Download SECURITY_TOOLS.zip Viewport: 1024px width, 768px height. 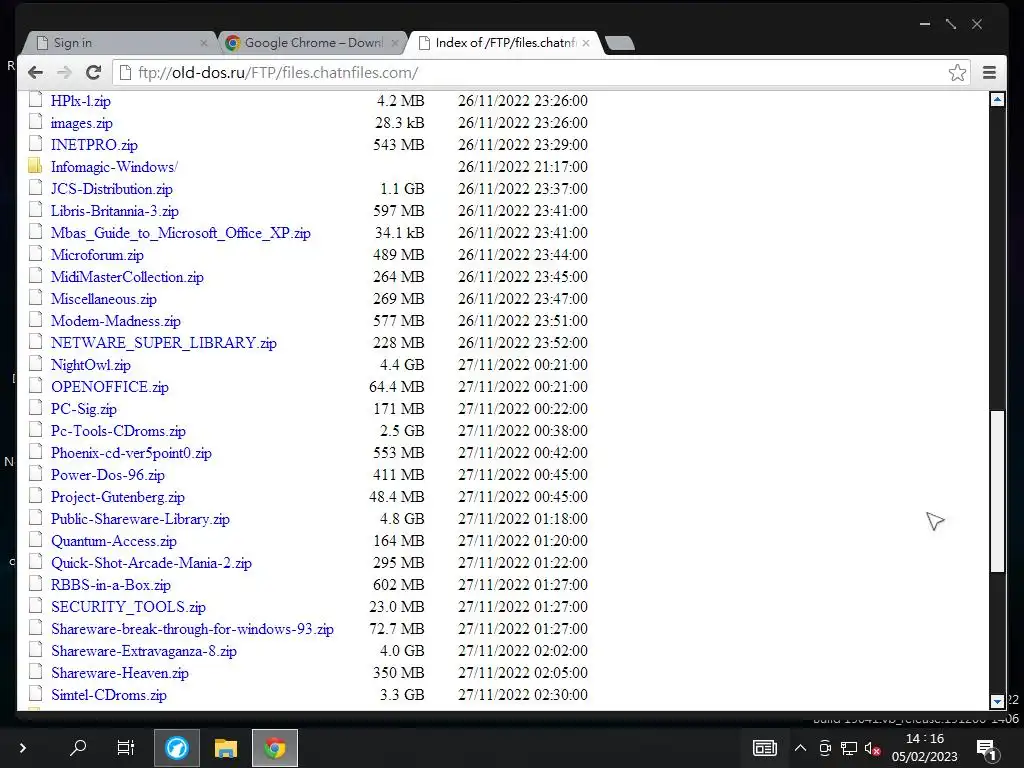click(129, 607)
